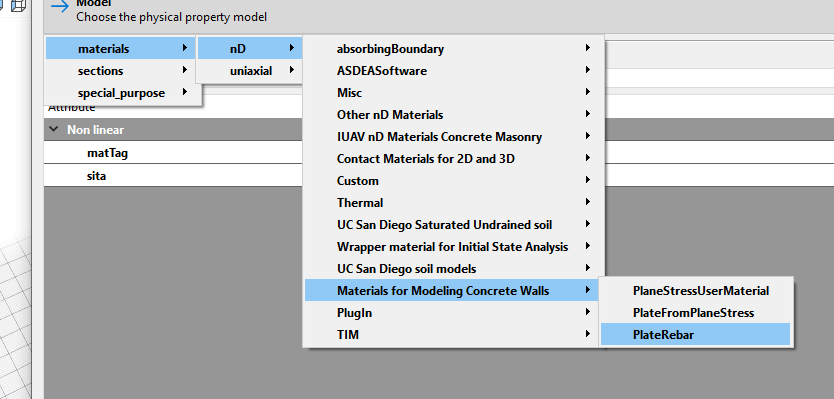
Task: Expand the Custom materials submenu
Action: coord(453,181)
